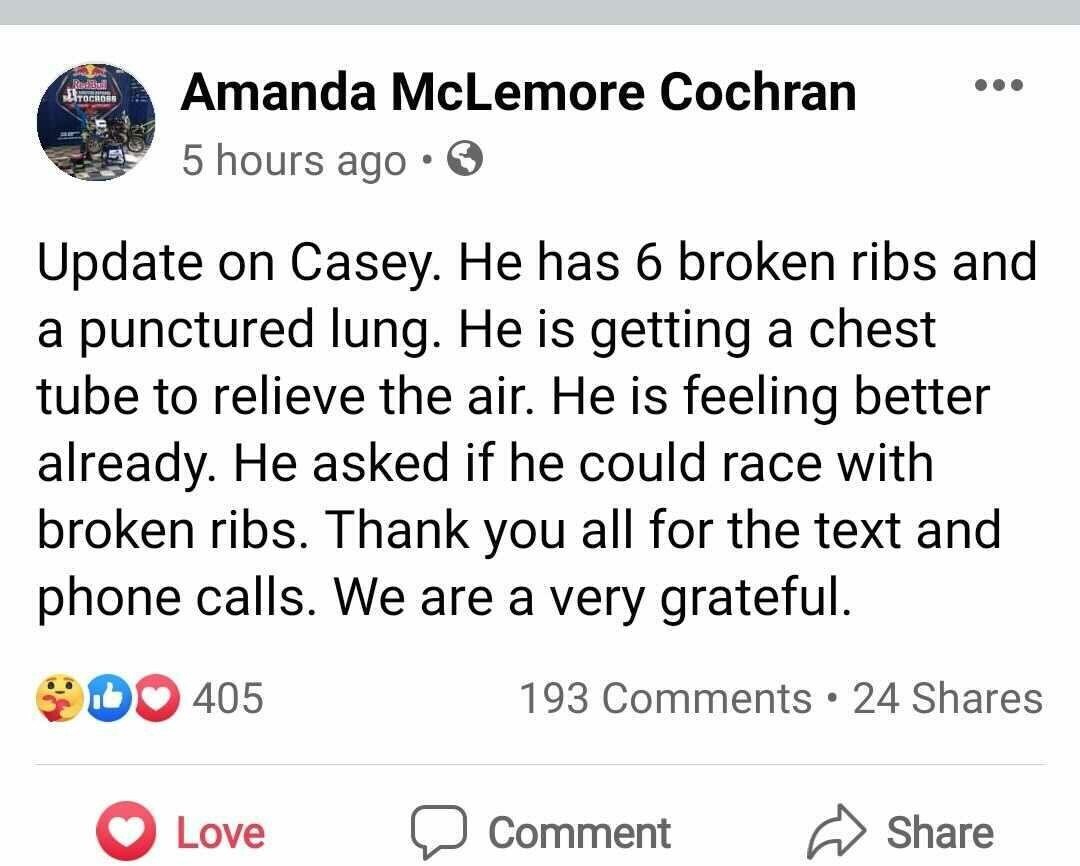Click the small red heart reaction icon

pyautogui.click(x=153, y=697)
